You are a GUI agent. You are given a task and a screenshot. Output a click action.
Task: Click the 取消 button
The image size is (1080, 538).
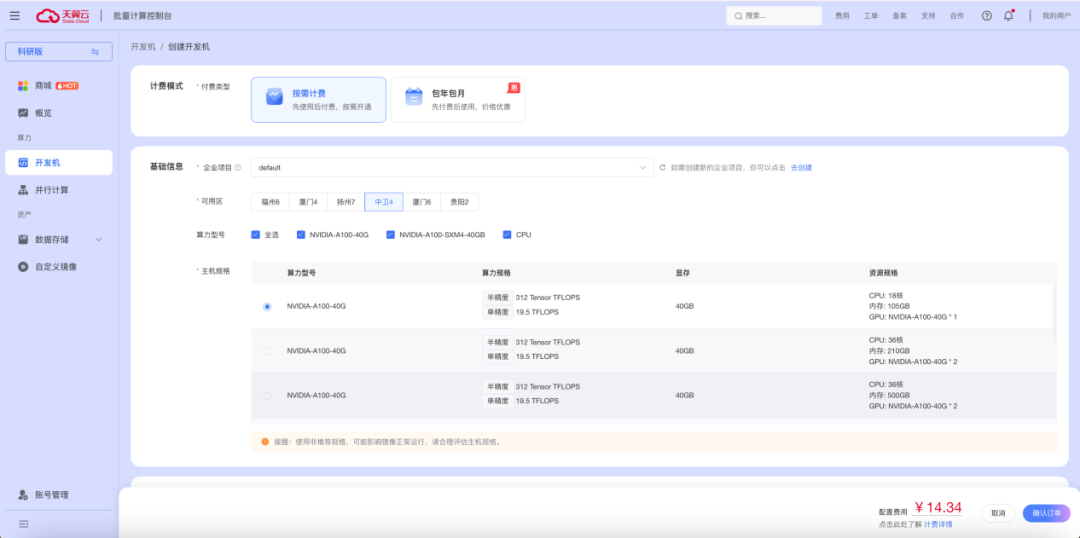click(998, 513)
